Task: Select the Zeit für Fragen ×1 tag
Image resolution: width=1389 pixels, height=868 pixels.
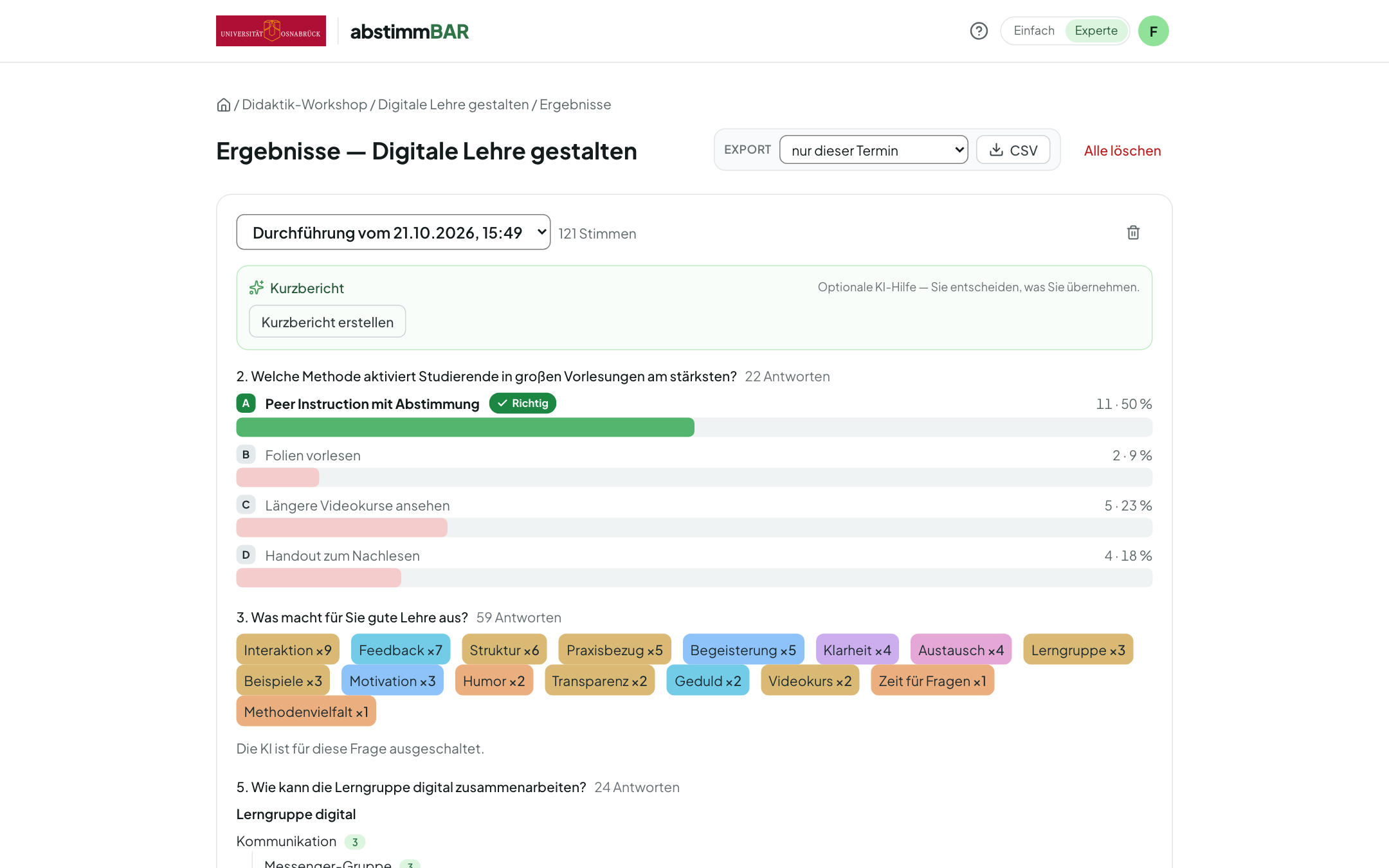Action: pos(932,680)
